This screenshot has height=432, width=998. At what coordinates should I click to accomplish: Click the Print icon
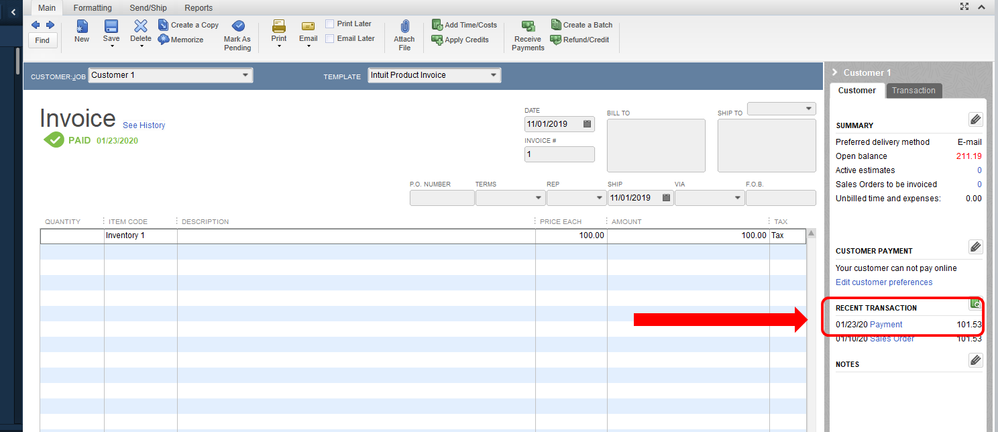pos(279,26)
